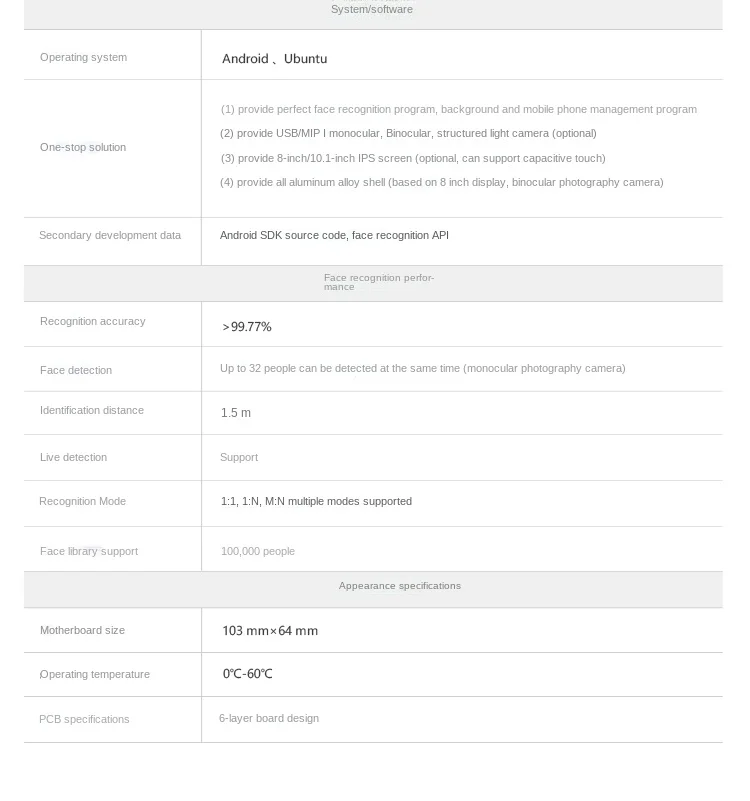The image size is (750, 801).
Task: Click the aluminum alloy shell line (4)
Action: click(441, 183)
